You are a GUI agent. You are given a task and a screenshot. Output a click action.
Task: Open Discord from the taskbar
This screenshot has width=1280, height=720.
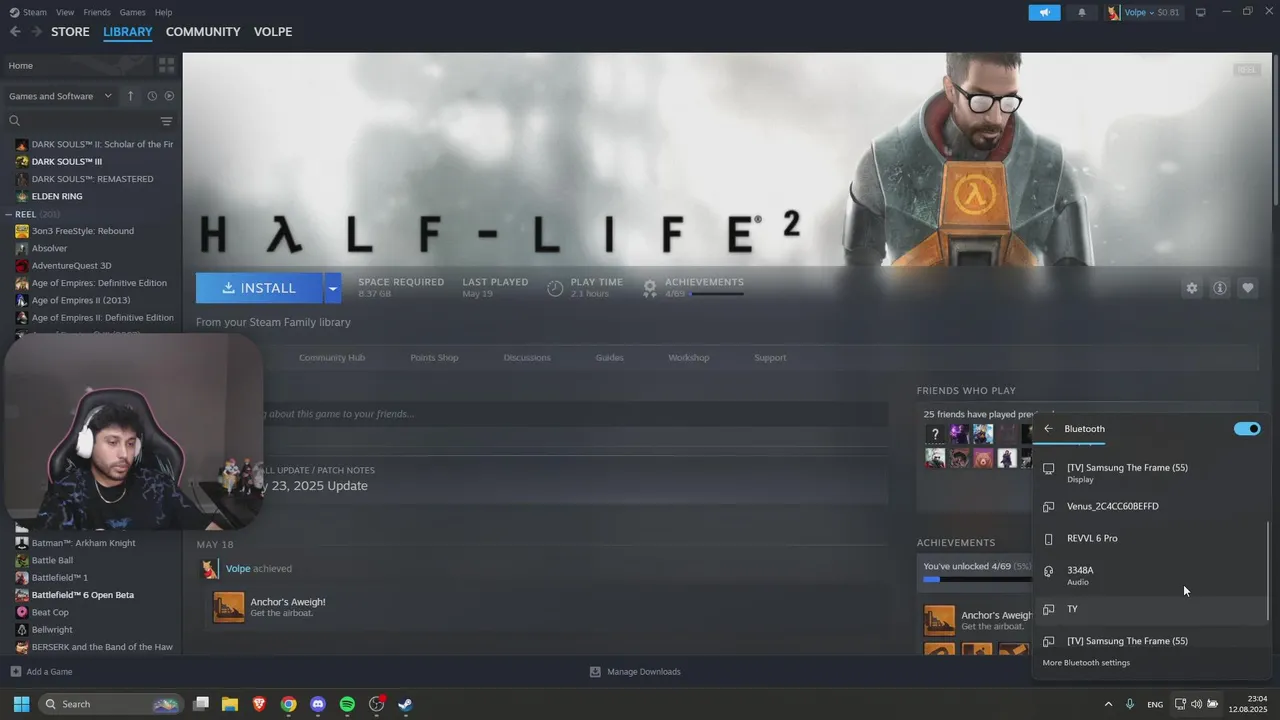pos(318,704)
